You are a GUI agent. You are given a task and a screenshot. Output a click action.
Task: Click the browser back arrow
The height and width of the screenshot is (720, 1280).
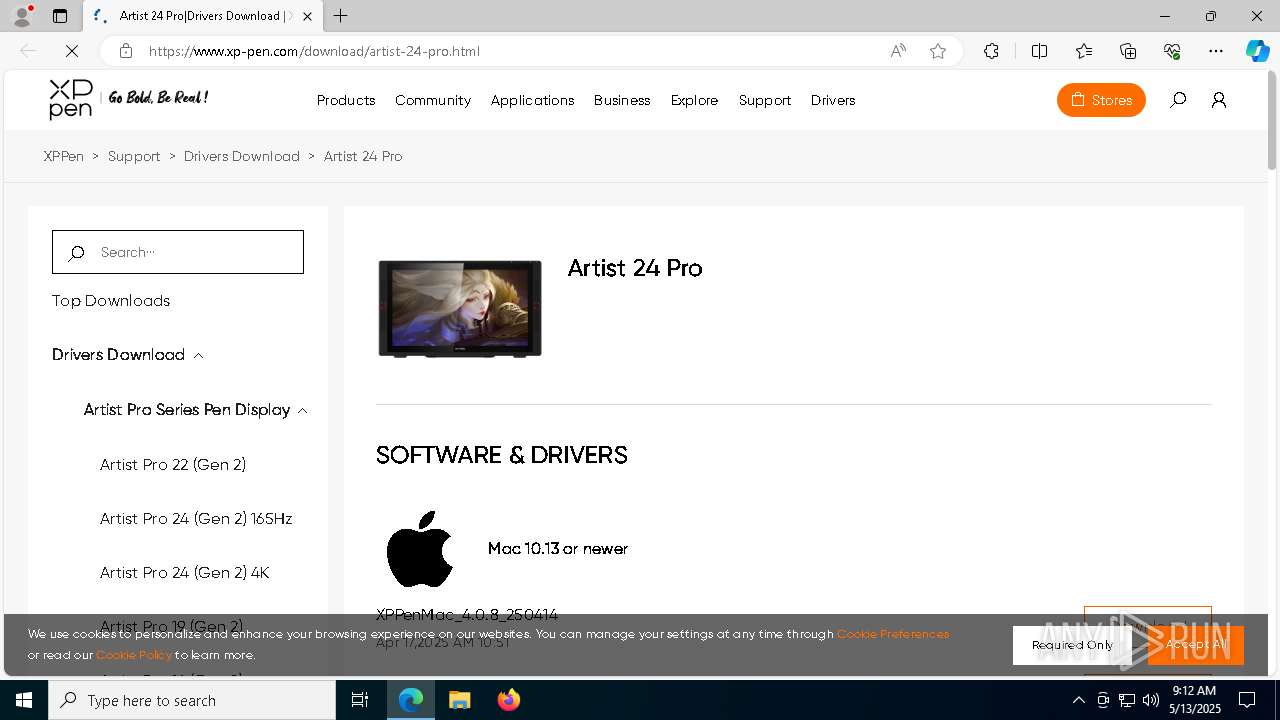[28, 51]
